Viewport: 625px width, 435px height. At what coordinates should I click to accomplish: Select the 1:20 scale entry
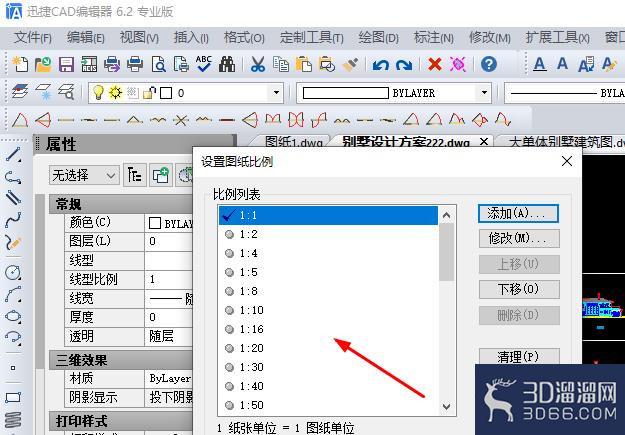pos(328,348)
